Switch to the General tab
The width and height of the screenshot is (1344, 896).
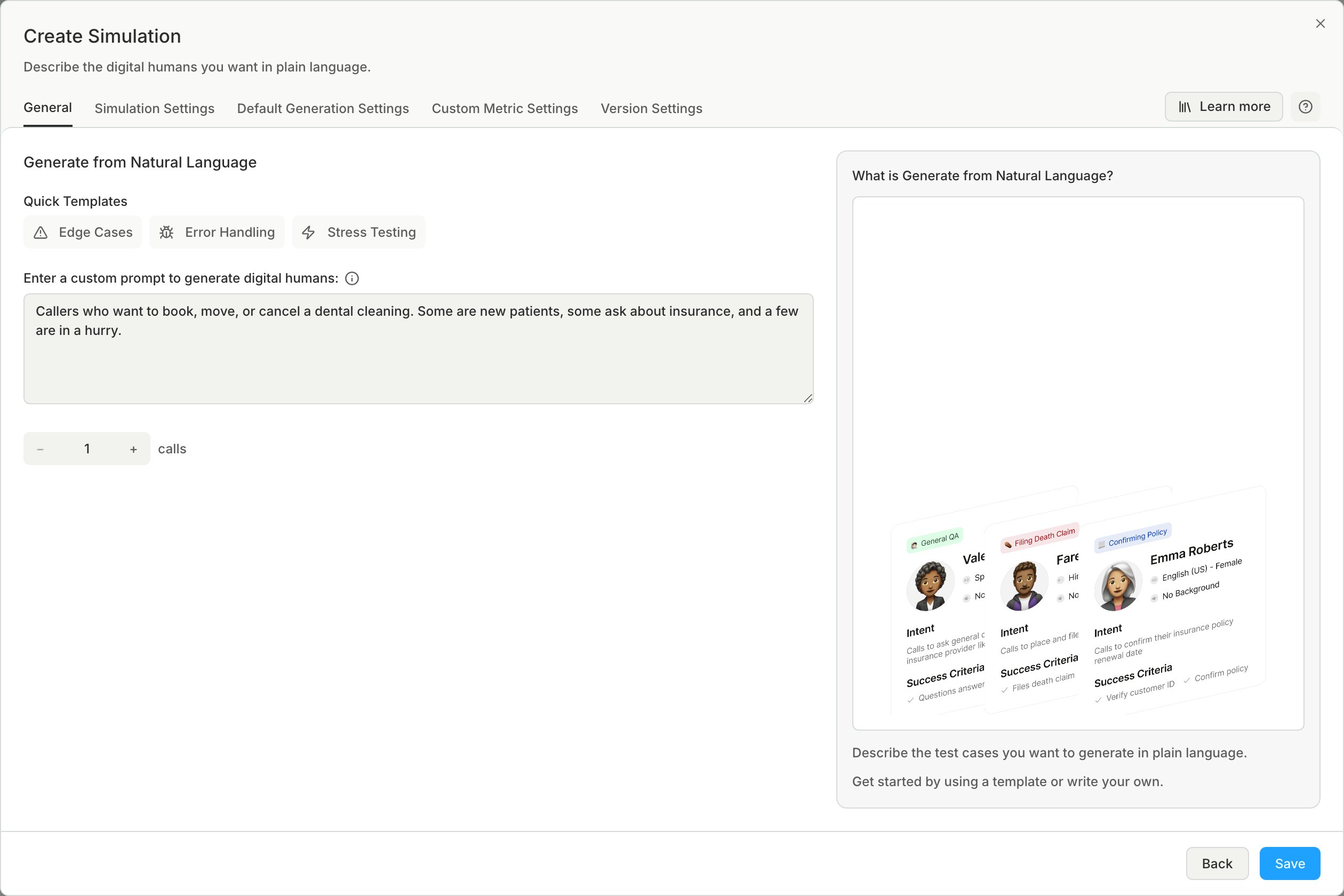pyautogui.click(x=48, y=107)
